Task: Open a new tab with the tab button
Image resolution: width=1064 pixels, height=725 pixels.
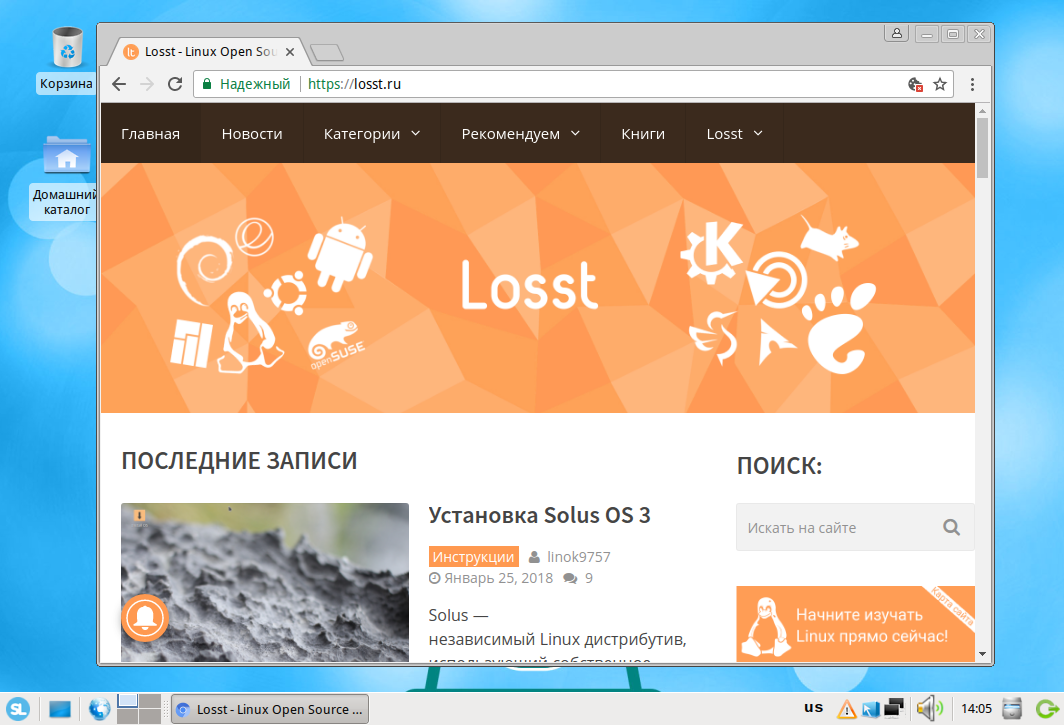Action: click(x=326, y=52)
